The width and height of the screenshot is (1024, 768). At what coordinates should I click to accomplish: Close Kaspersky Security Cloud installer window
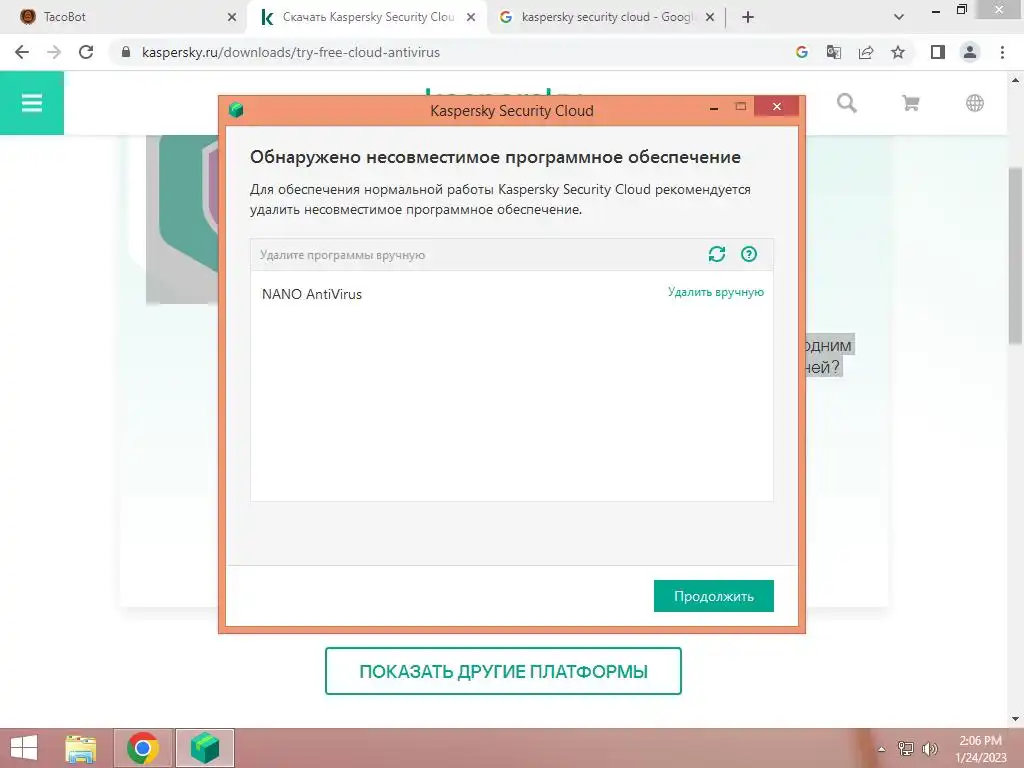[776, 106]
